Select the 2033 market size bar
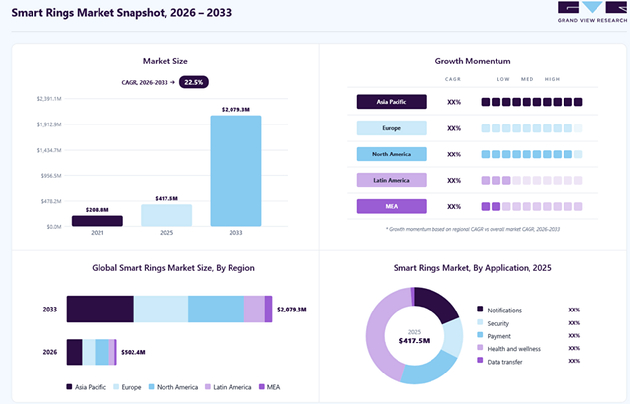The height and width of the screenshot is (404, 630). tap(236, 171)
